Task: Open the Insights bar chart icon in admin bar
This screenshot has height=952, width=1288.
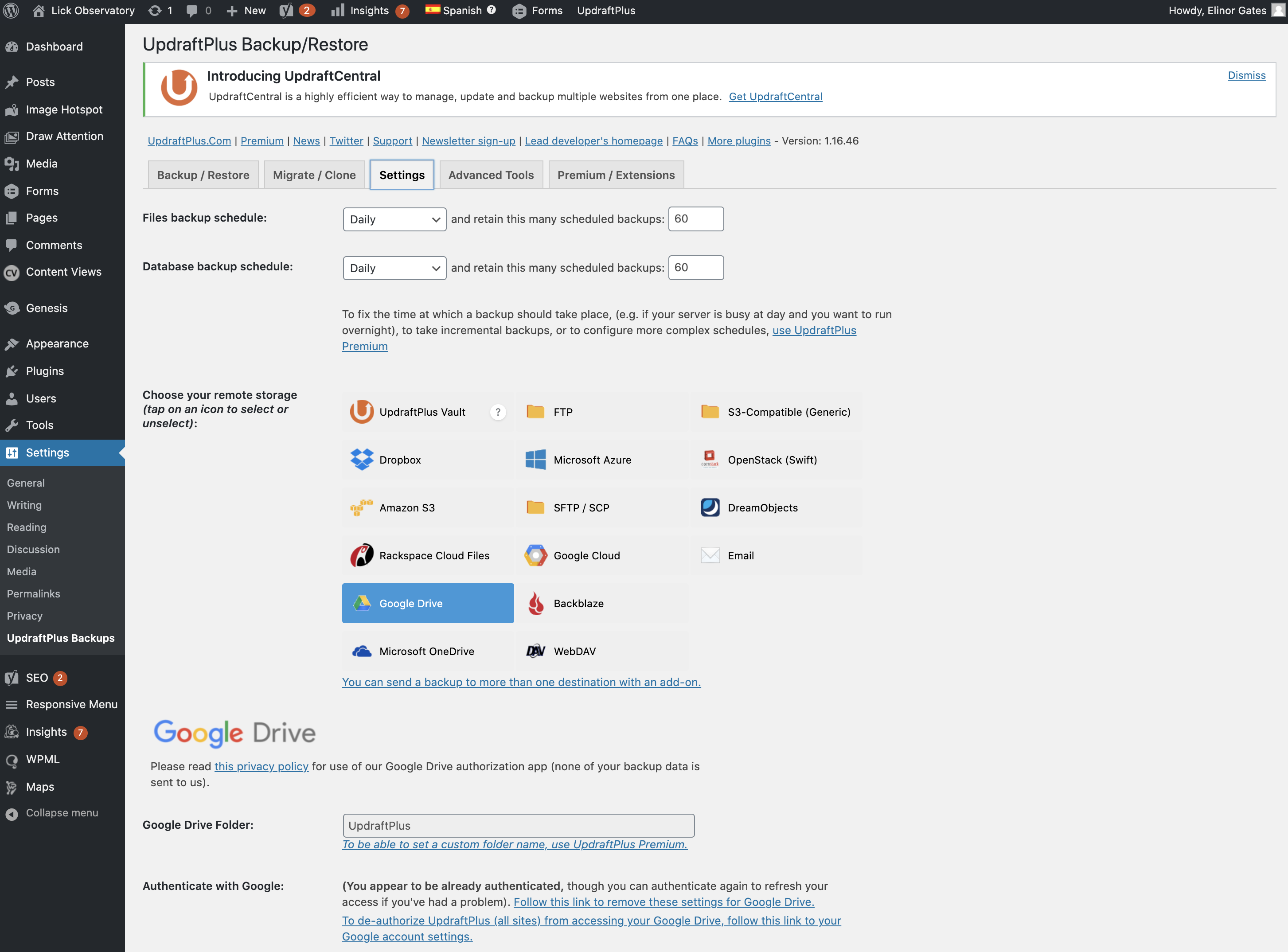Action: click(338, 10)
